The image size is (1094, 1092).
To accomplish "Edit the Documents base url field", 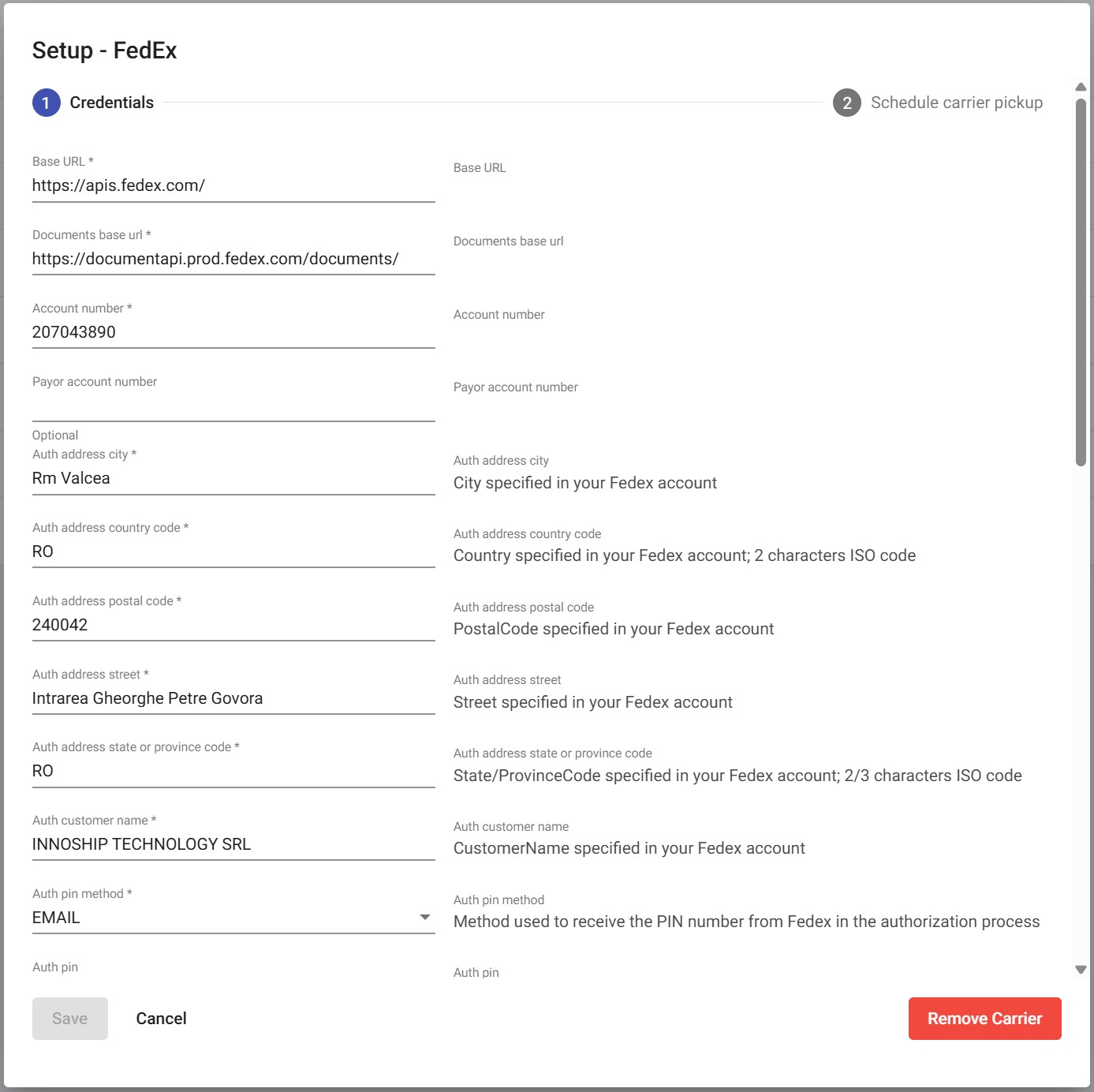I will pyautogui.click(x=233, y=259).
